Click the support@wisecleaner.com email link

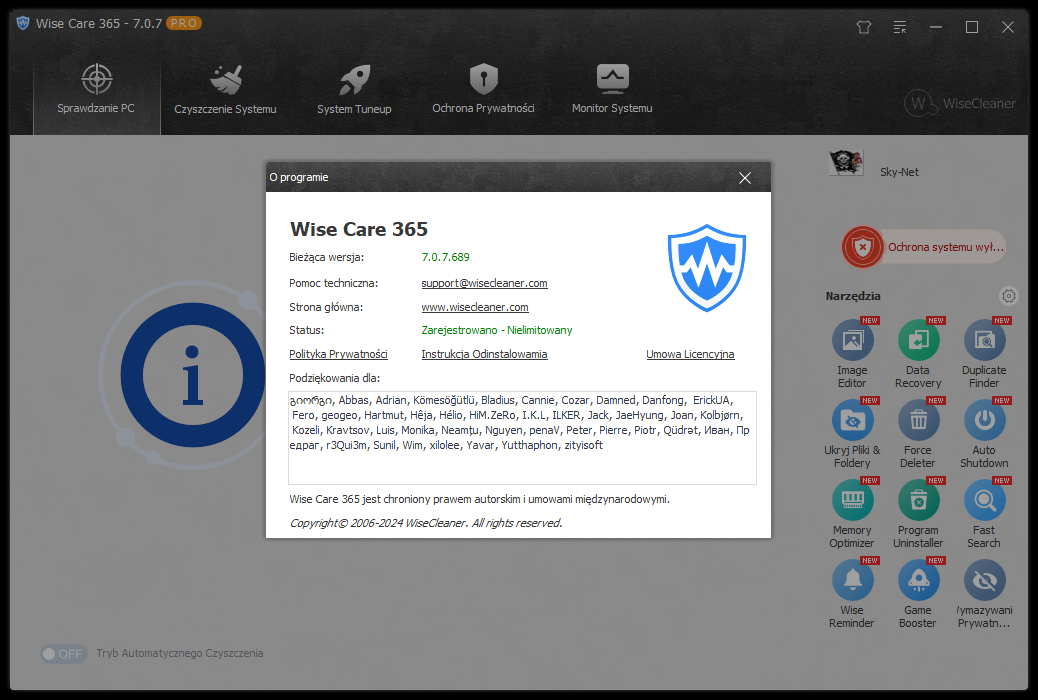pos(485,283)
